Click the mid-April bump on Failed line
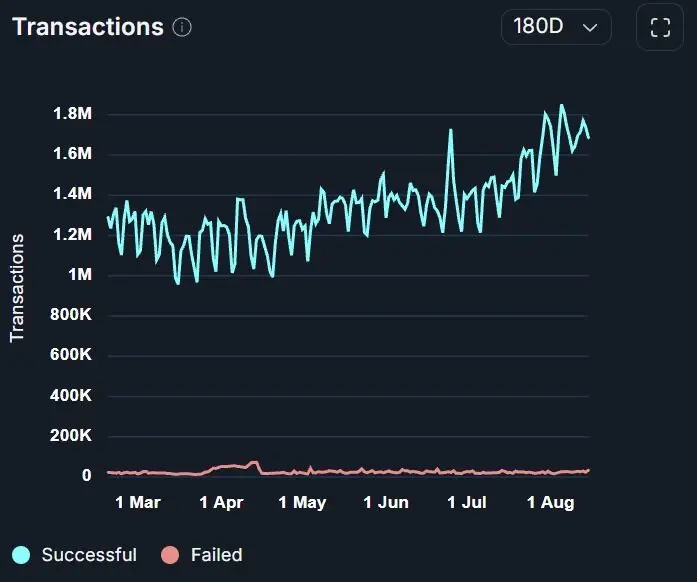 253,463
